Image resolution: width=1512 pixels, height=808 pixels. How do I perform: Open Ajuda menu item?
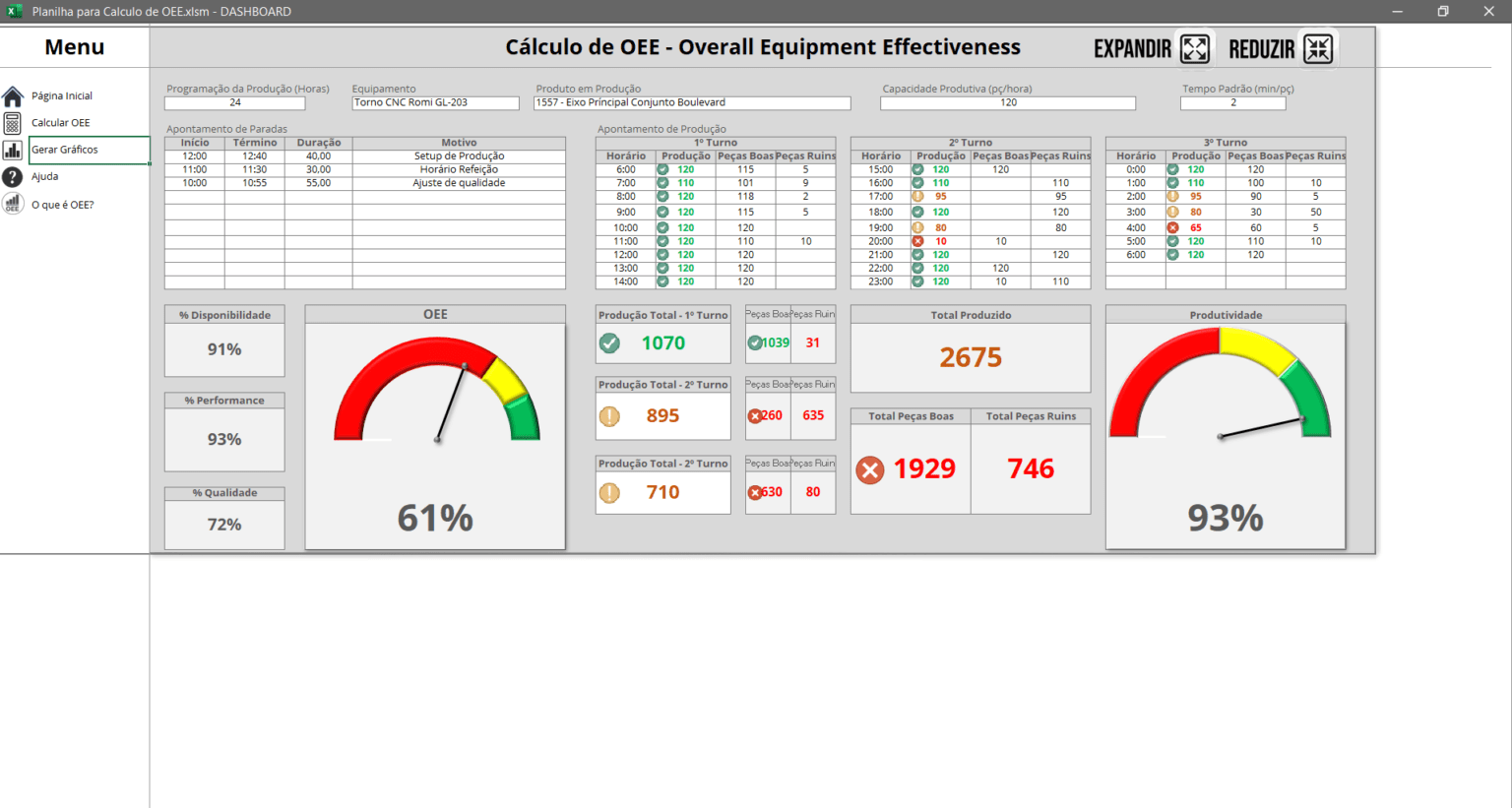click(x=45, y=177)
